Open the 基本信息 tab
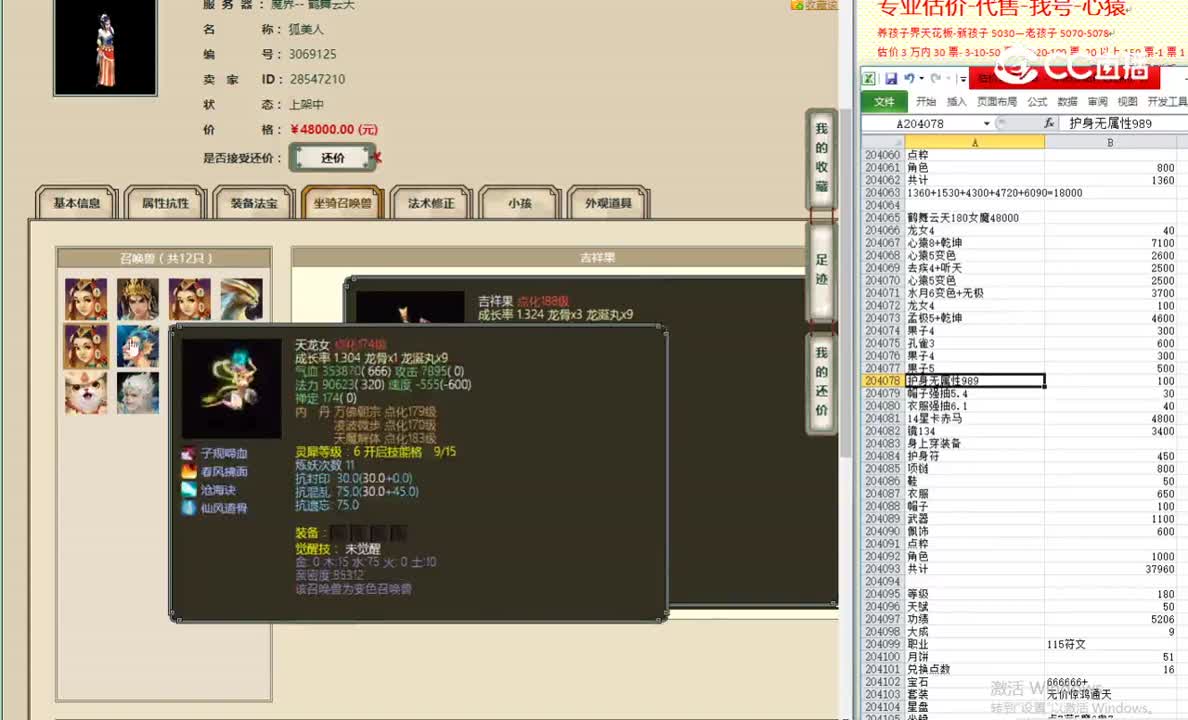Image resolution: width=1188 pixels, height=720 pixels. coord(77,203)
